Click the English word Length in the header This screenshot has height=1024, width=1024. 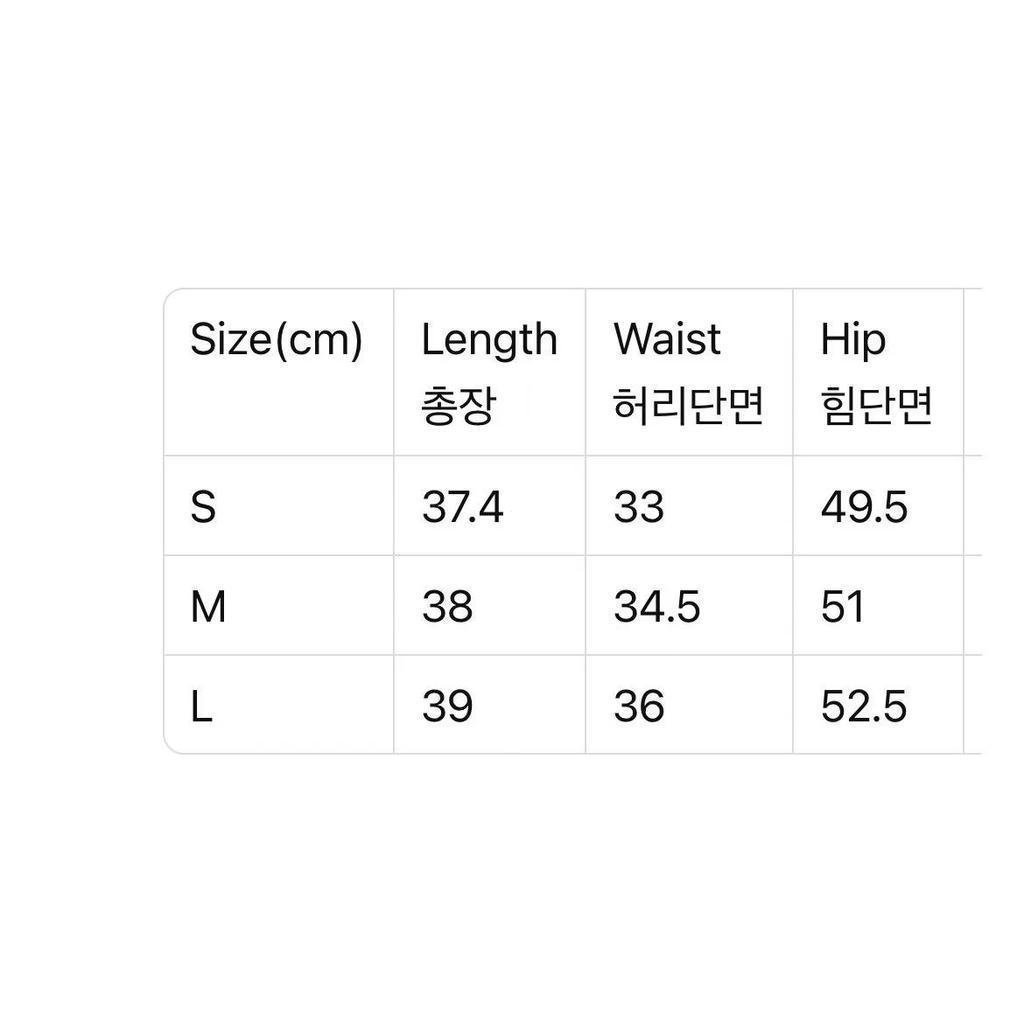coord(489,341)
